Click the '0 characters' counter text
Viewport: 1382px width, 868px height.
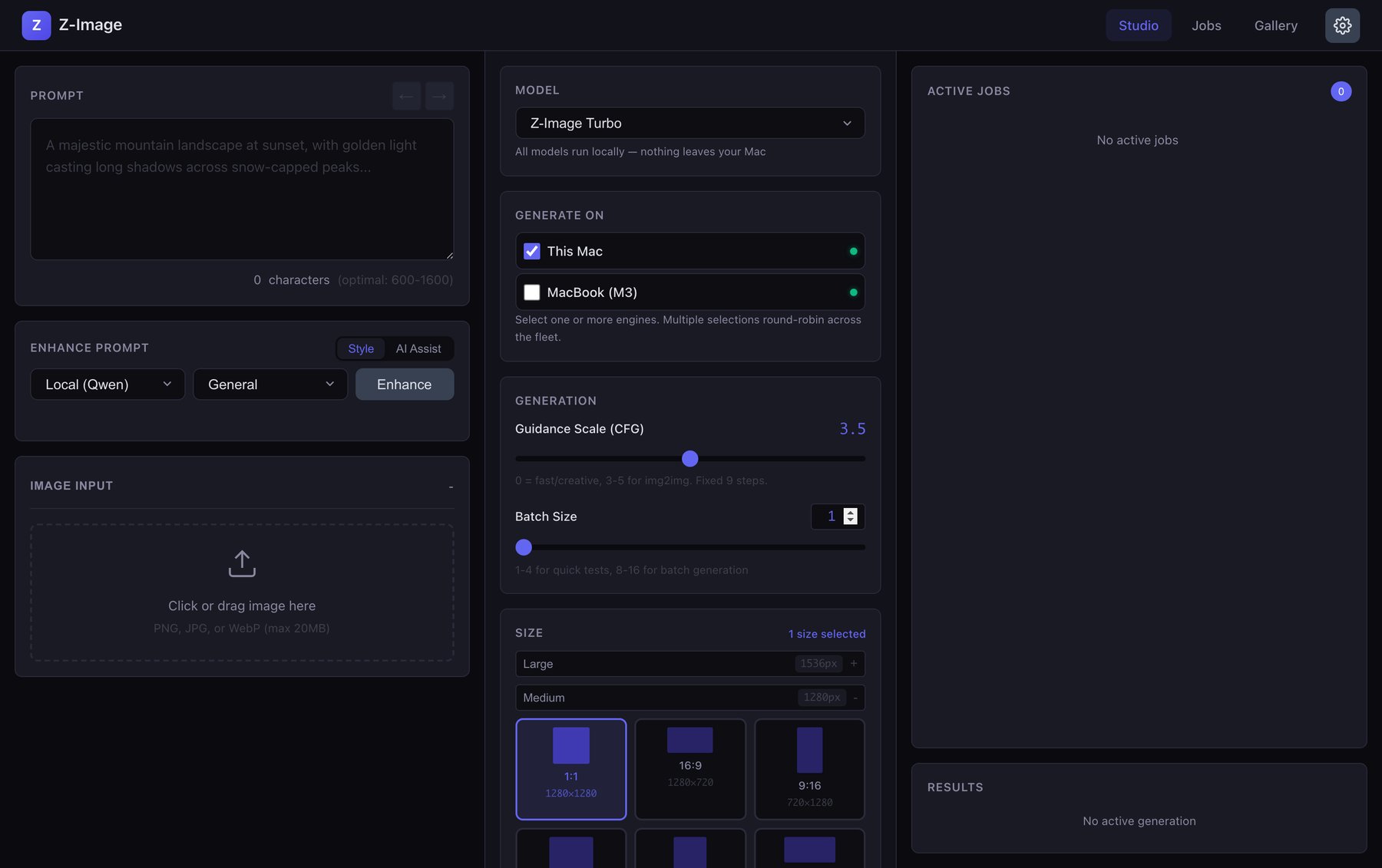pos(291,280)
